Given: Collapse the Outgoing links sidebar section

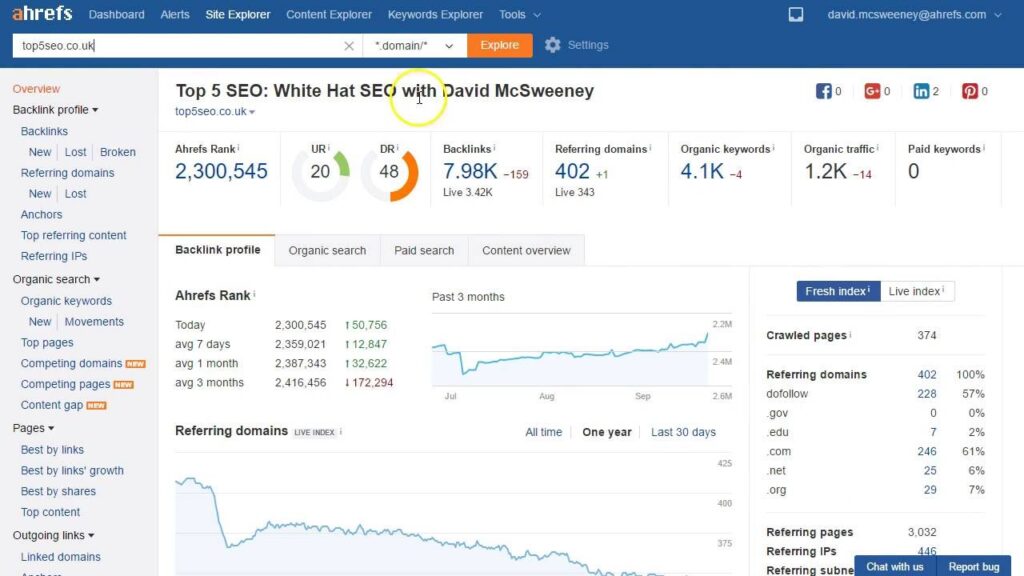Looking at the screenshot, I should pos(54,536).
